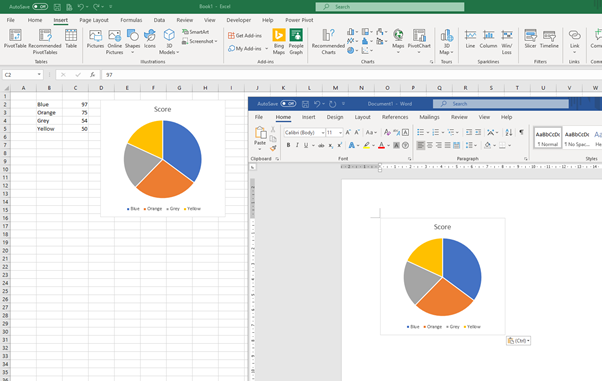Viewport: 602px width, 381px height.
Task: Toggle Show/Hide paragraph marks in Word
Action: tap(521, 132)
